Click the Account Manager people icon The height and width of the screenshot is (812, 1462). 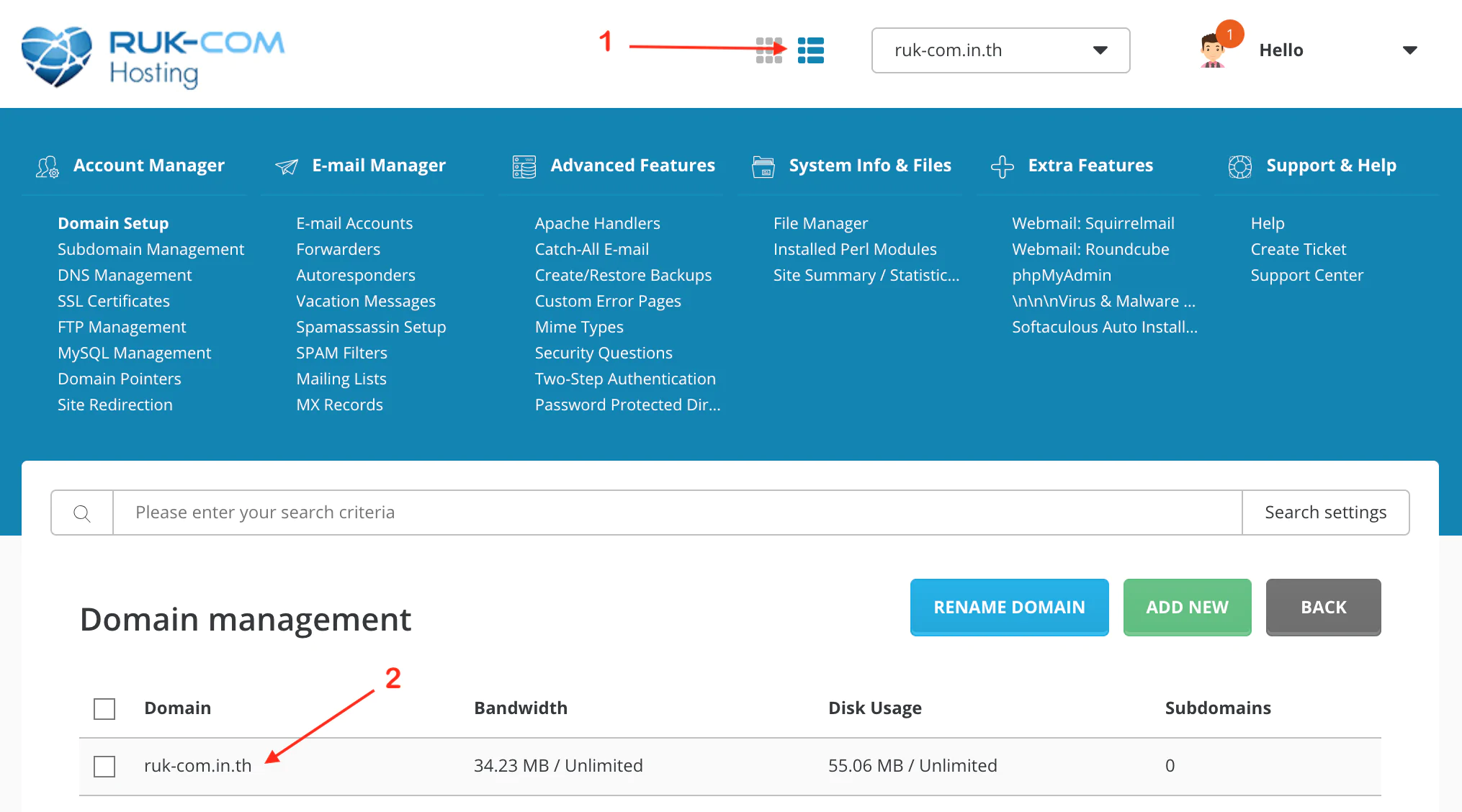pyautogui.click(x=48, y=166)
